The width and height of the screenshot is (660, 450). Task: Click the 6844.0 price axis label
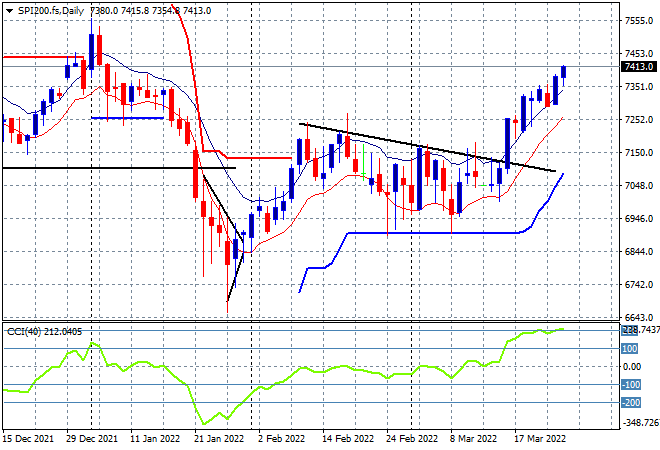click(x=639, y=251)
